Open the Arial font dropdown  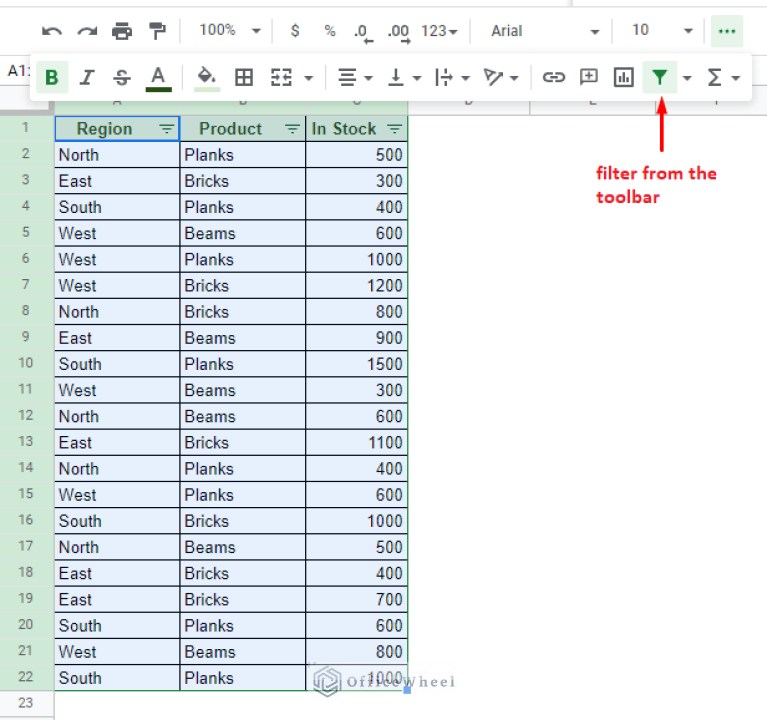(545, 31)
